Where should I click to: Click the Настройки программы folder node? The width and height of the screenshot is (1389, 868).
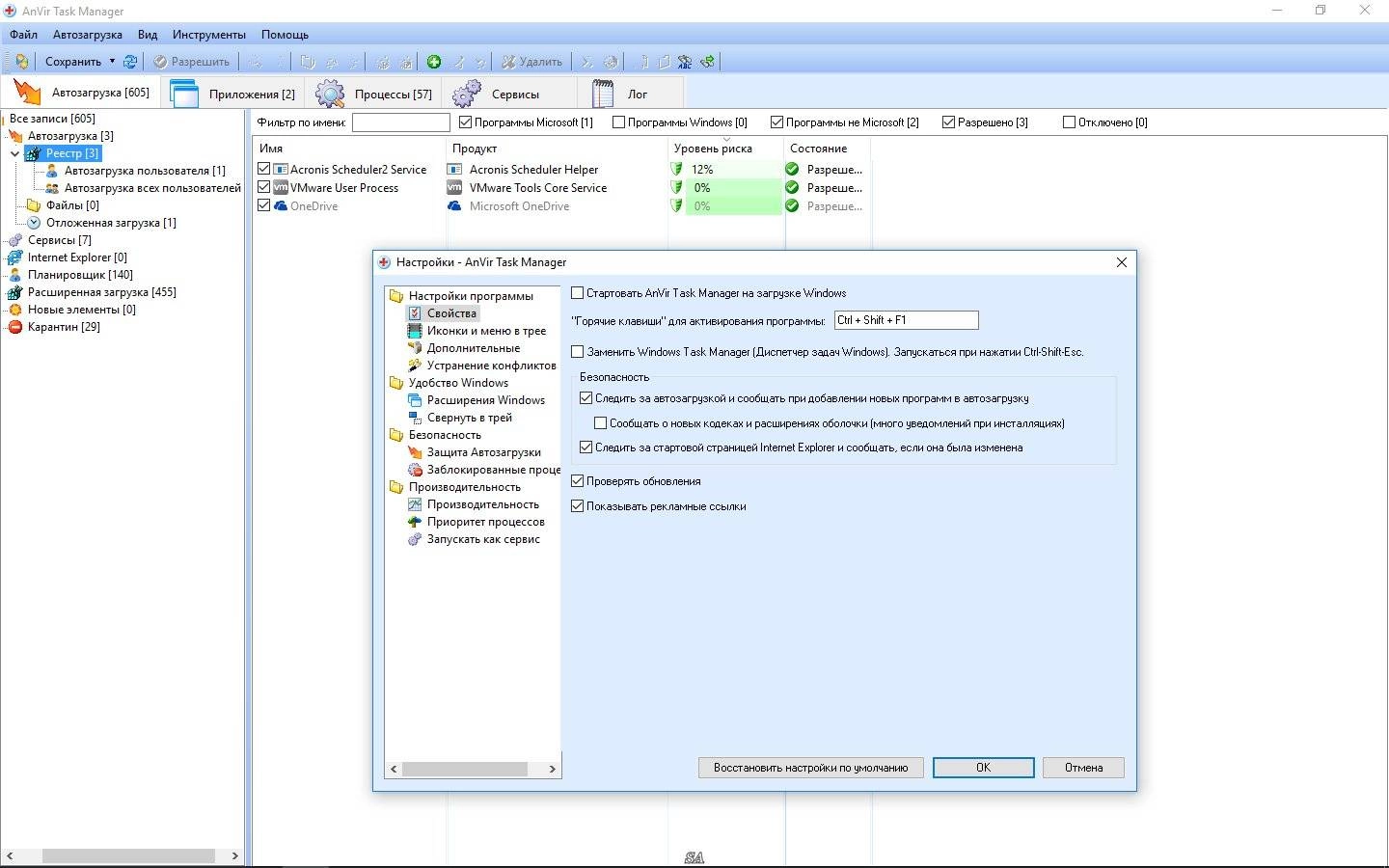(471, 296)
